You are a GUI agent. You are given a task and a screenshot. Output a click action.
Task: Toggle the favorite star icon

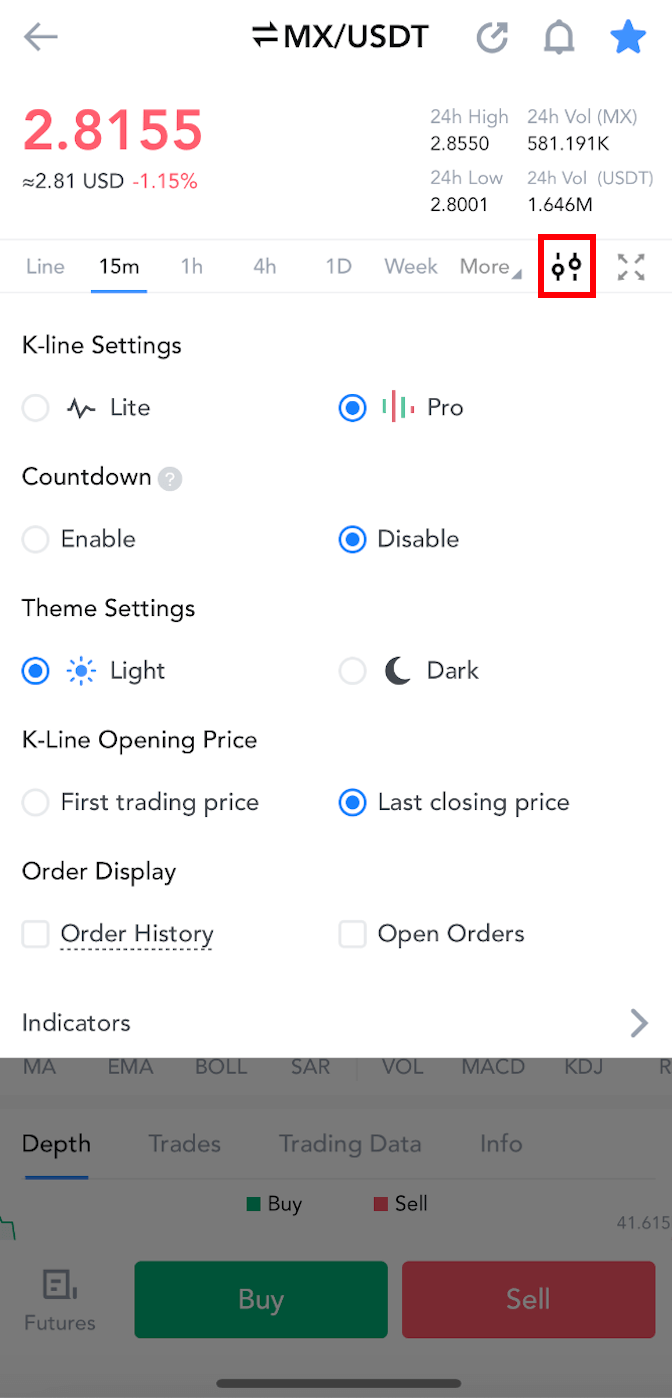628,38
